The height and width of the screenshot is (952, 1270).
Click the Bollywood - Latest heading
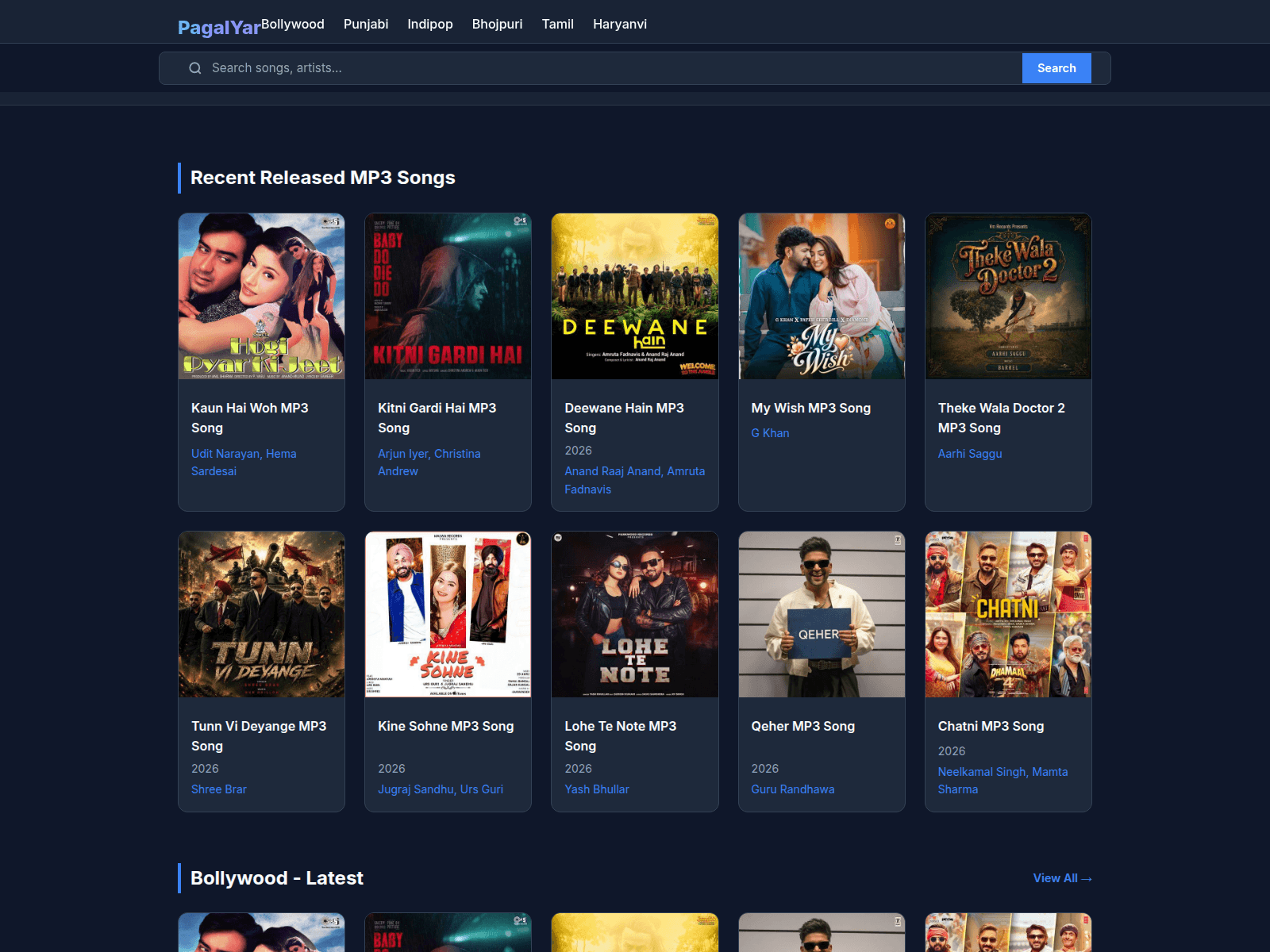pyautogui.click(x=277, y=878)
